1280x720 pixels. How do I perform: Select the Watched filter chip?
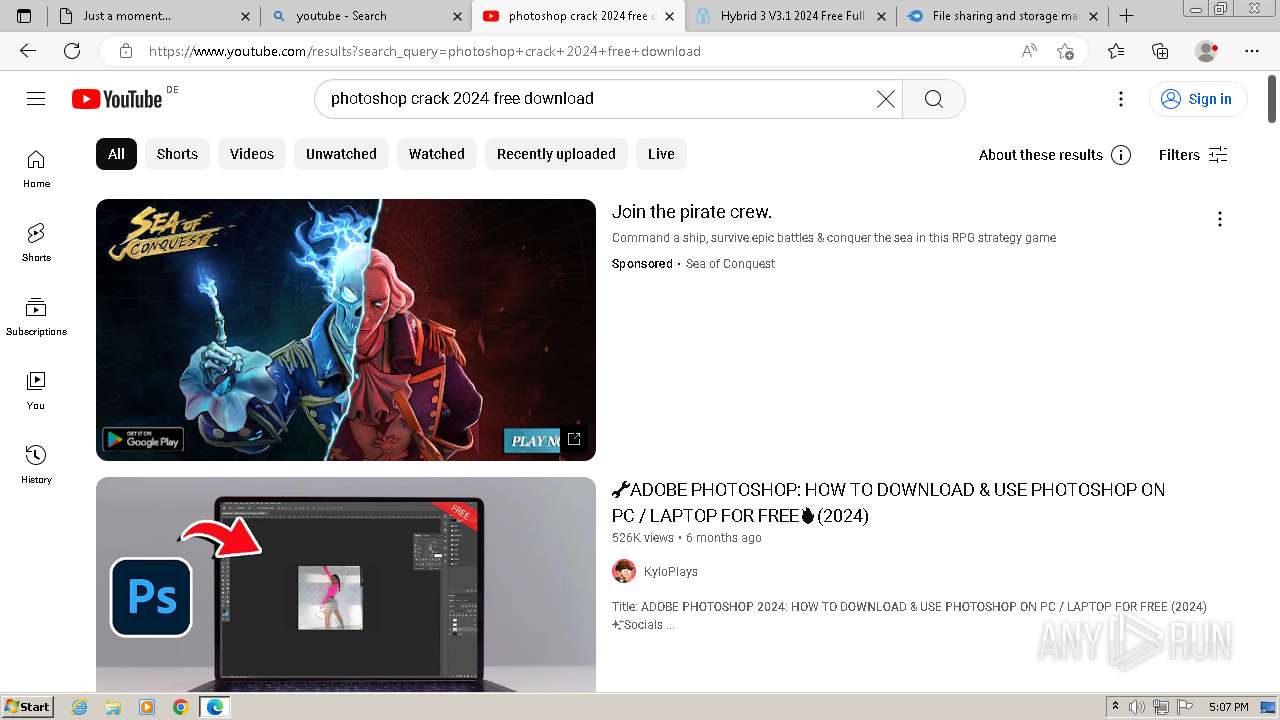click(x=437, y=154)
